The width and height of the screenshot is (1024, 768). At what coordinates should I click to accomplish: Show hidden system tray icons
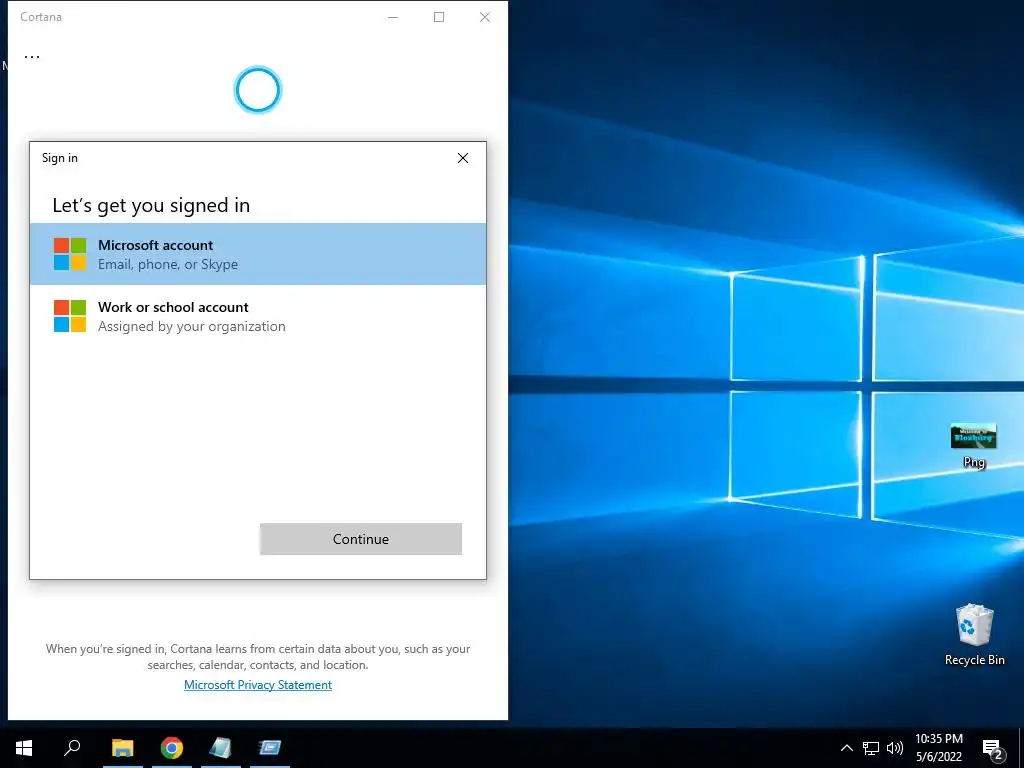tap(846, 748)
